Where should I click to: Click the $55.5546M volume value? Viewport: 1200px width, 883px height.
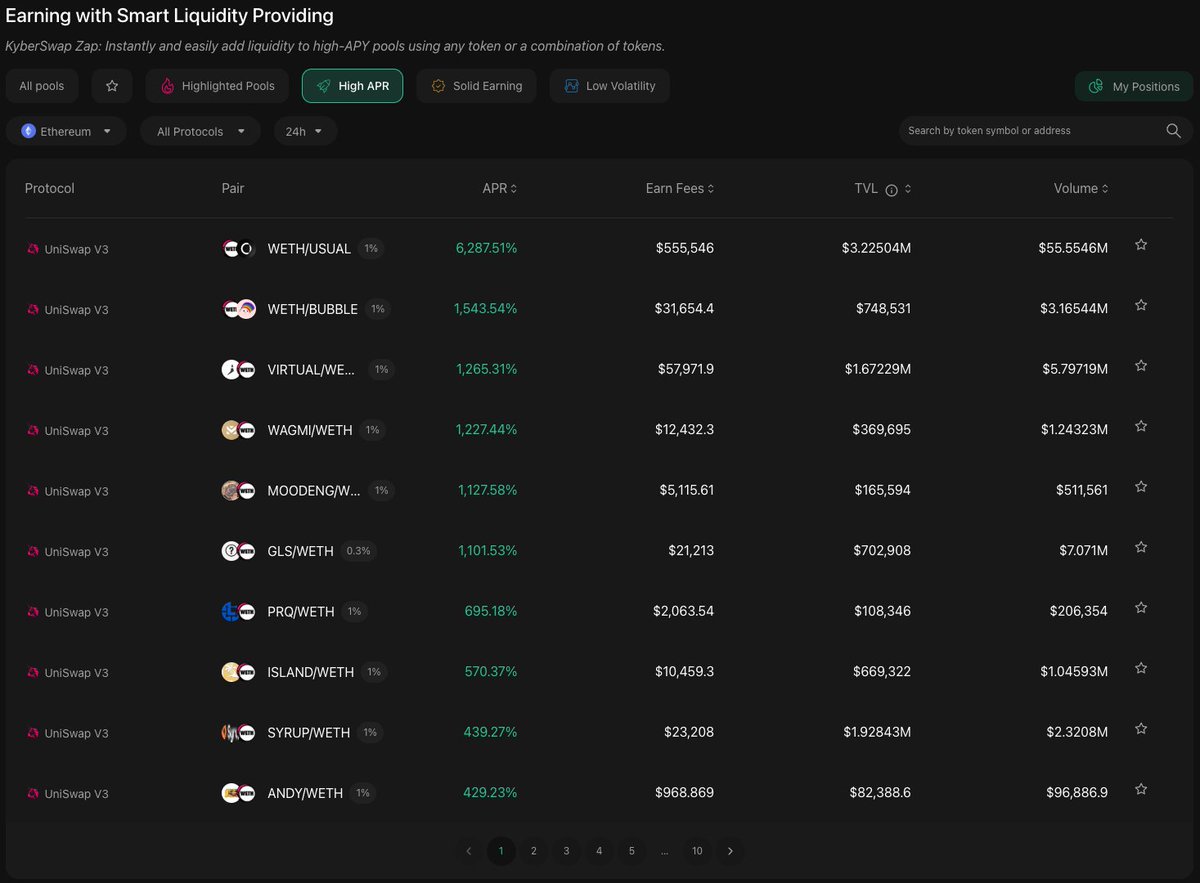pyautogui.click(x=1073, y=248)
